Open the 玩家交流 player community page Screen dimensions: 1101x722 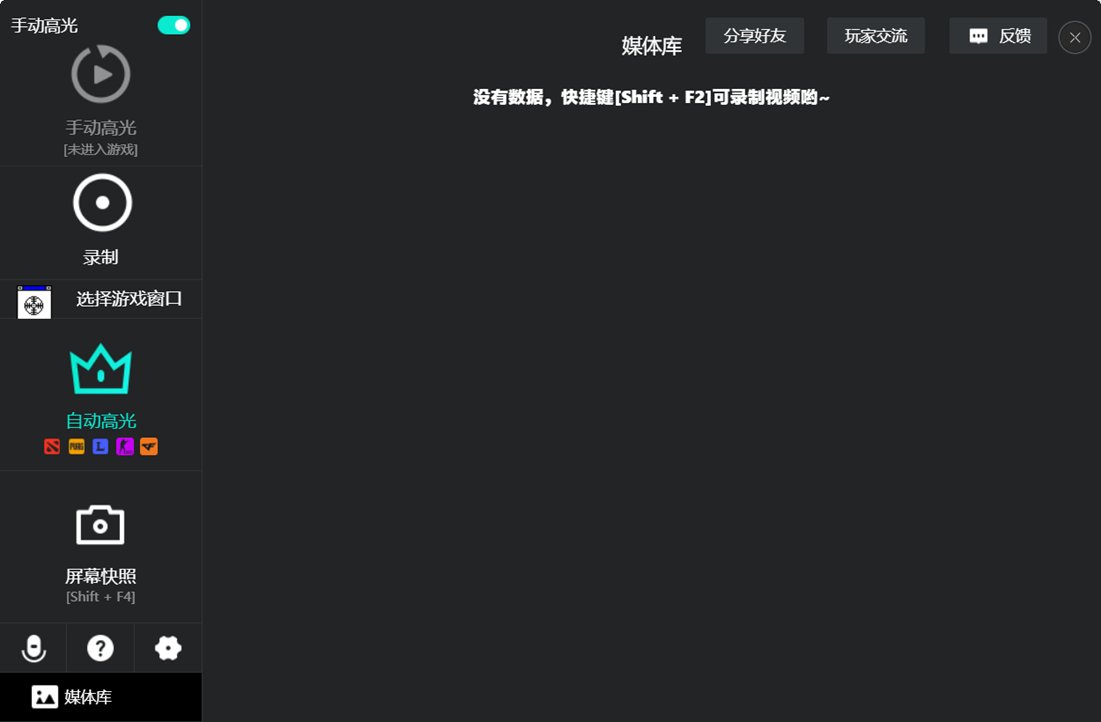(875, 35)
